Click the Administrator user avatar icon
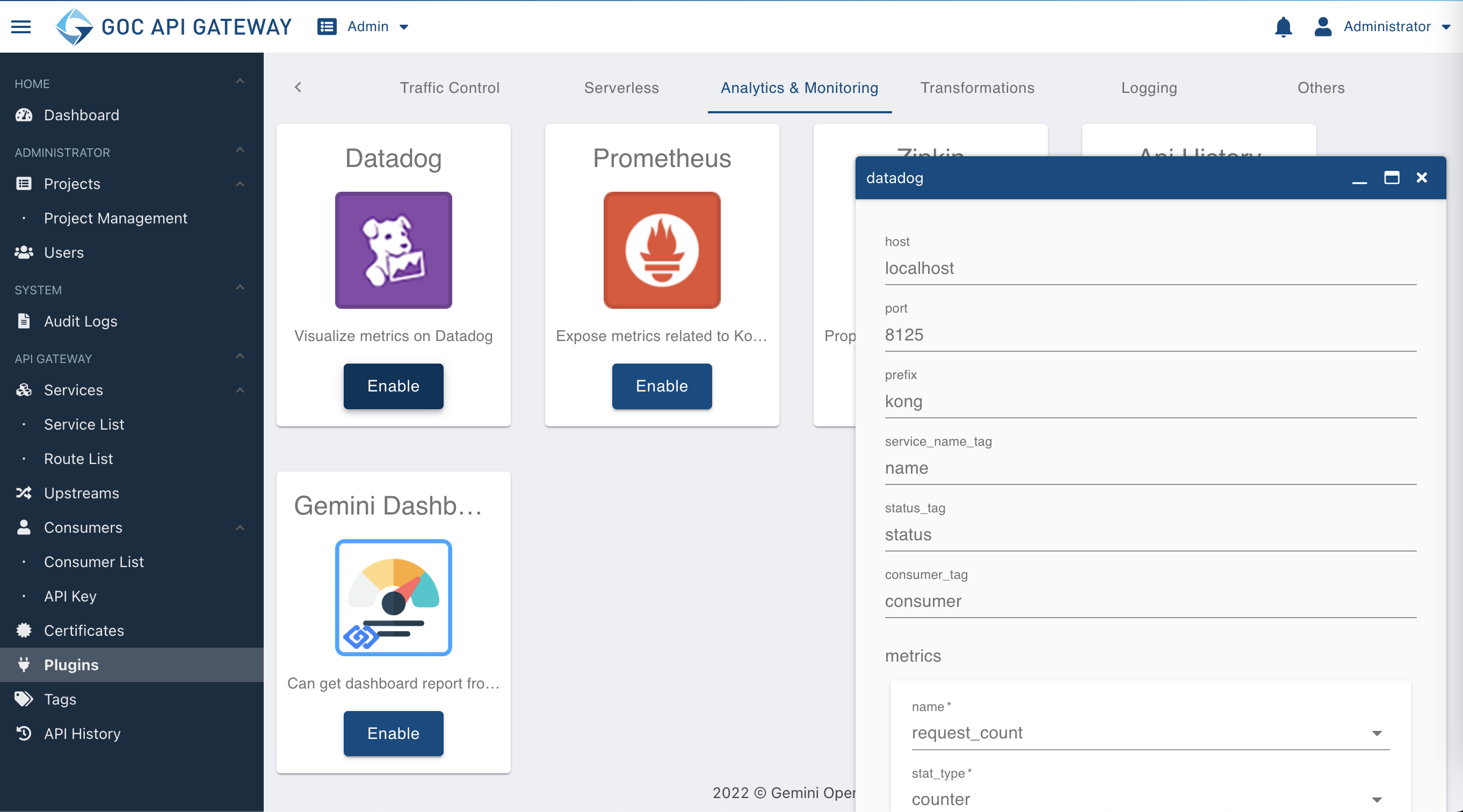This screenshot has width=1463, height=812. pos(1323,27)
